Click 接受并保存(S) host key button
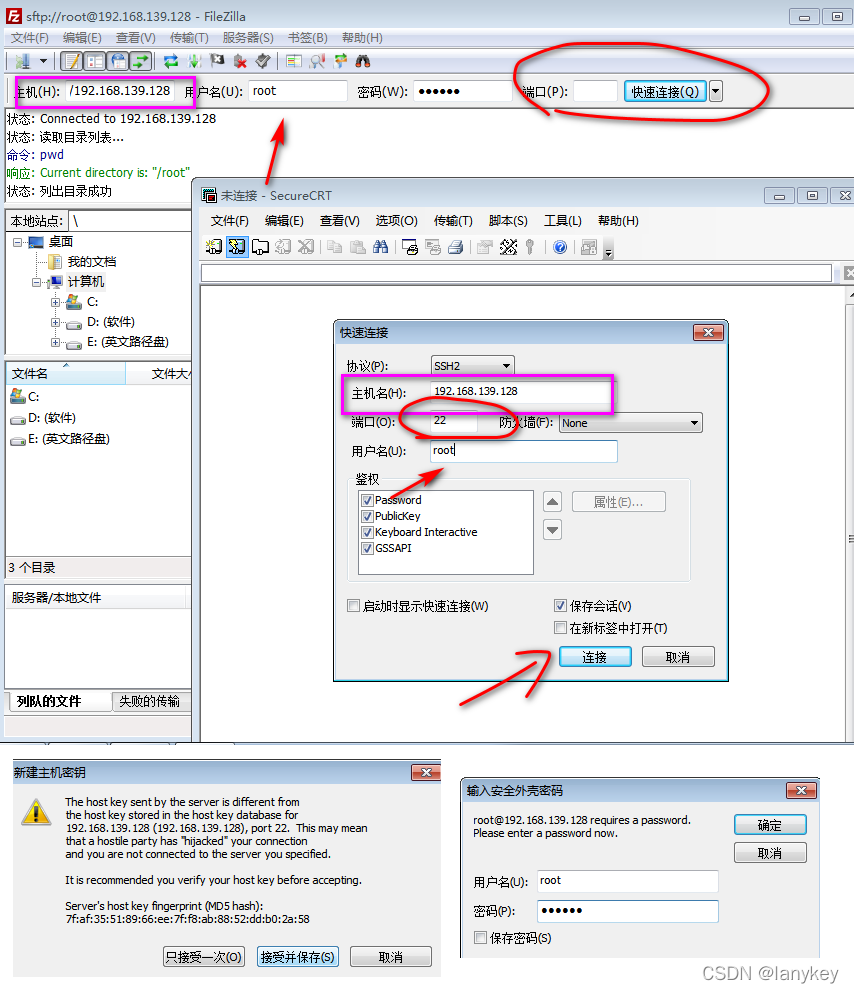 click(298, 956)
